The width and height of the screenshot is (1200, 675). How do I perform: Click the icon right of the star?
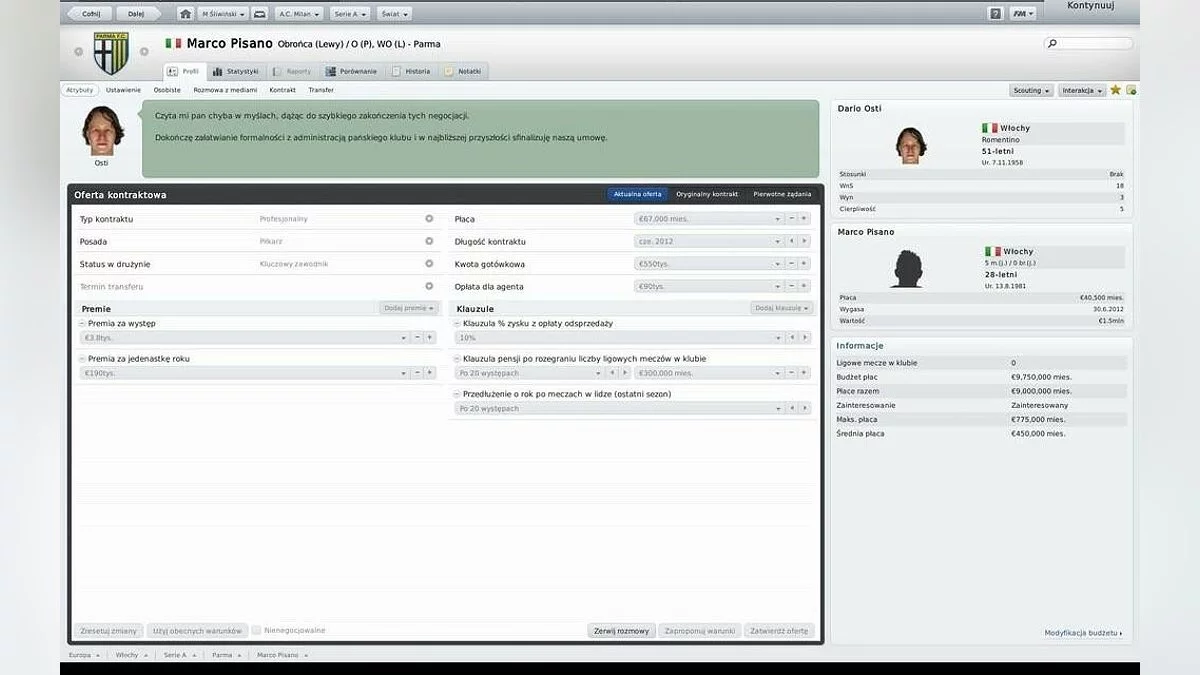point(1131,90)
